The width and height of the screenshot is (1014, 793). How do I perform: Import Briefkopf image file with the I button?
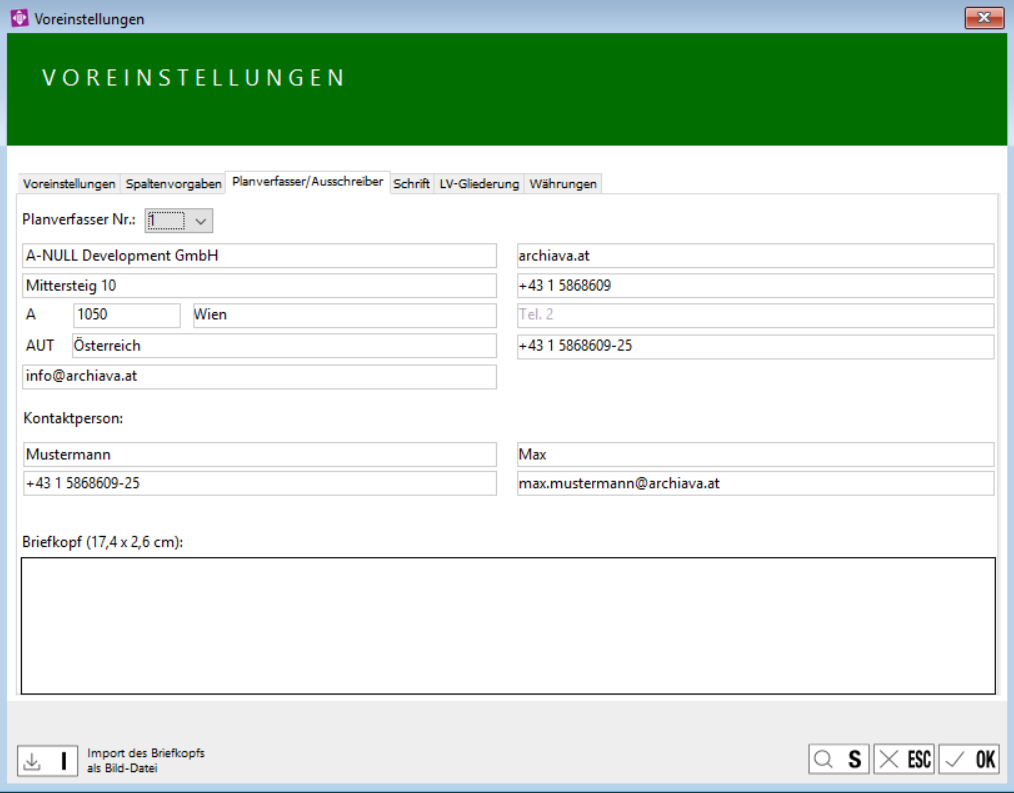[x=48, y=760]
